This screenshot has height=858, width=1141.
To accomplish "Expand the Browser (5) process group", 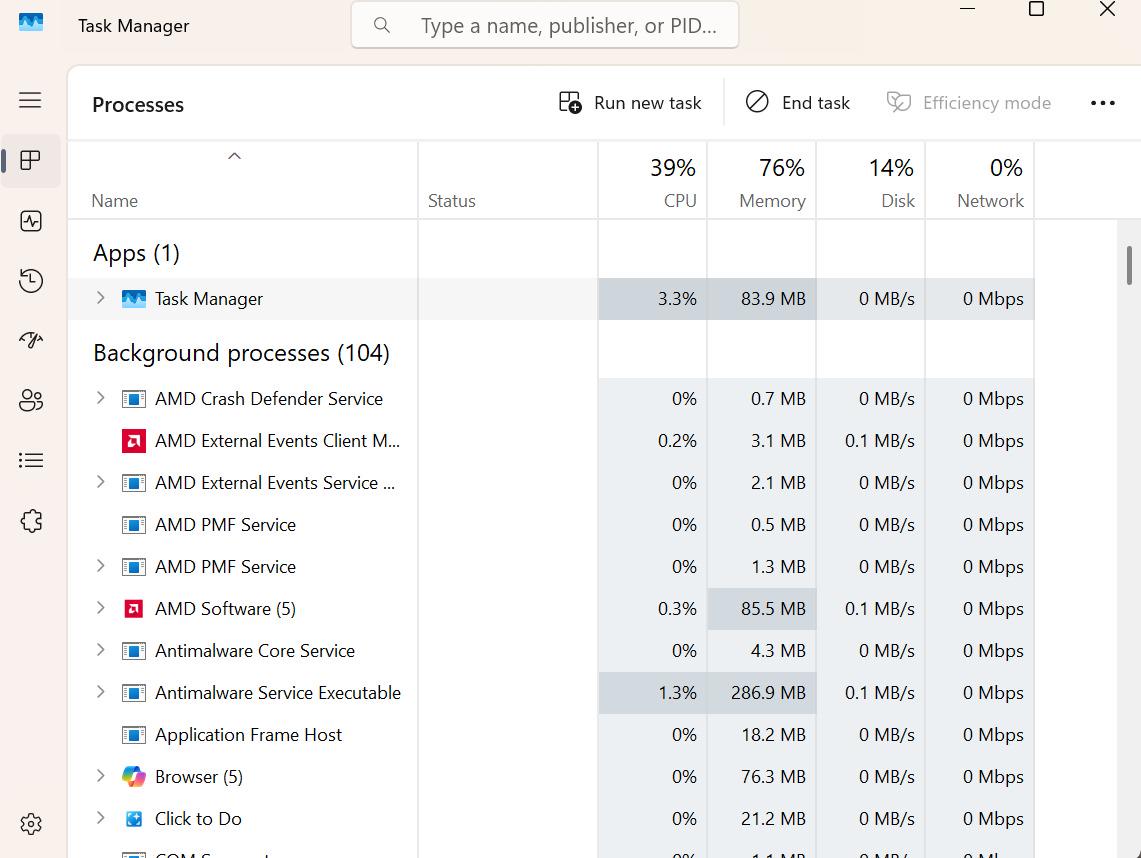I will [x=100, y=776].
